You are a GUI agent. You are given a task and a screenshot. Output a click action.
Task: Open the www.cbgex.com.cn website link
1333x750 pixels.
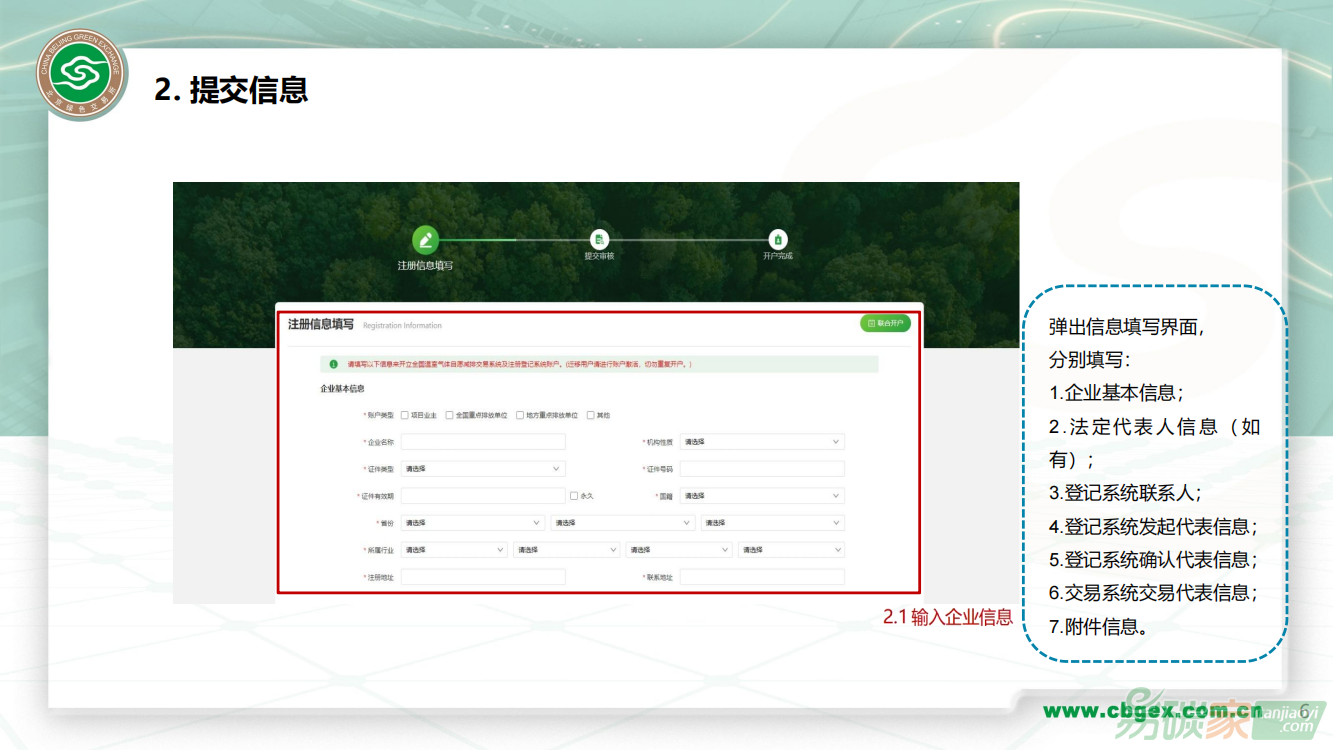[1151, 710]
